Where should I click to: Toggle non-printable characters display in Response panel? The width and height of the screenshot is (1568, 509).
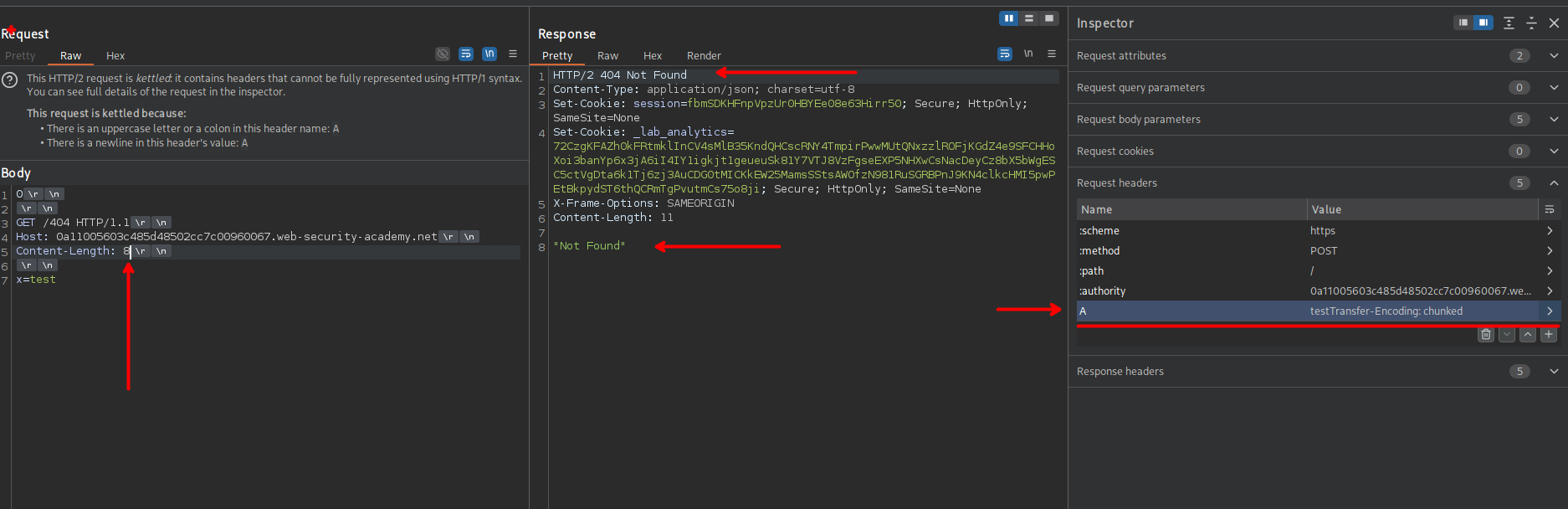click(1028, 54)
